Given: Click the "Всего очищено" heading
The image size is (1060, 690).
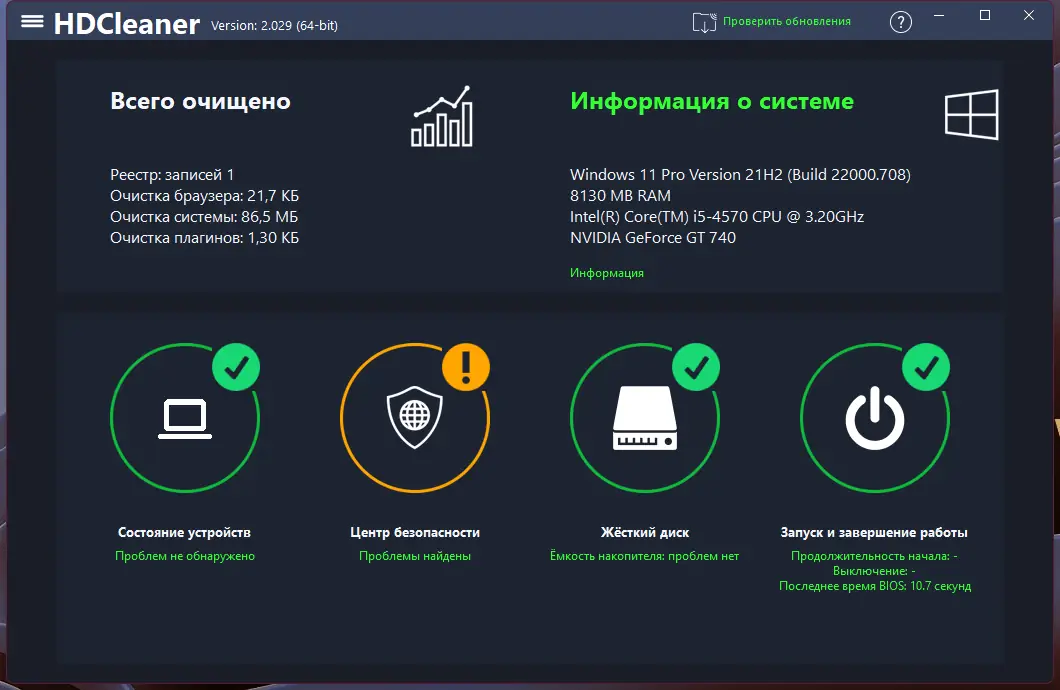Looking at the screenshot, I should [x=201, y=101].
